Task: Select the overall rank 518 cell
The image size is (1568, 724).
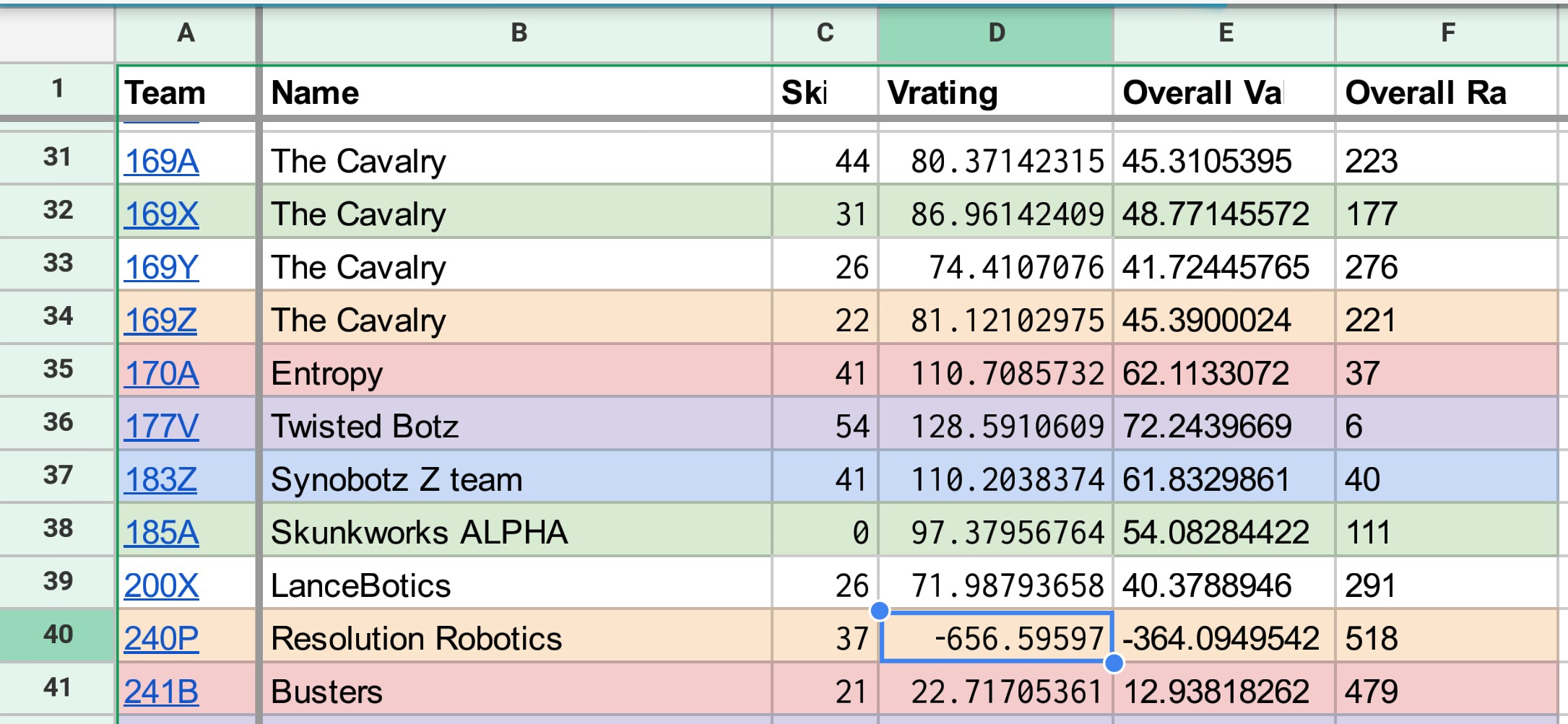Action: click(x=1447, y=637)
